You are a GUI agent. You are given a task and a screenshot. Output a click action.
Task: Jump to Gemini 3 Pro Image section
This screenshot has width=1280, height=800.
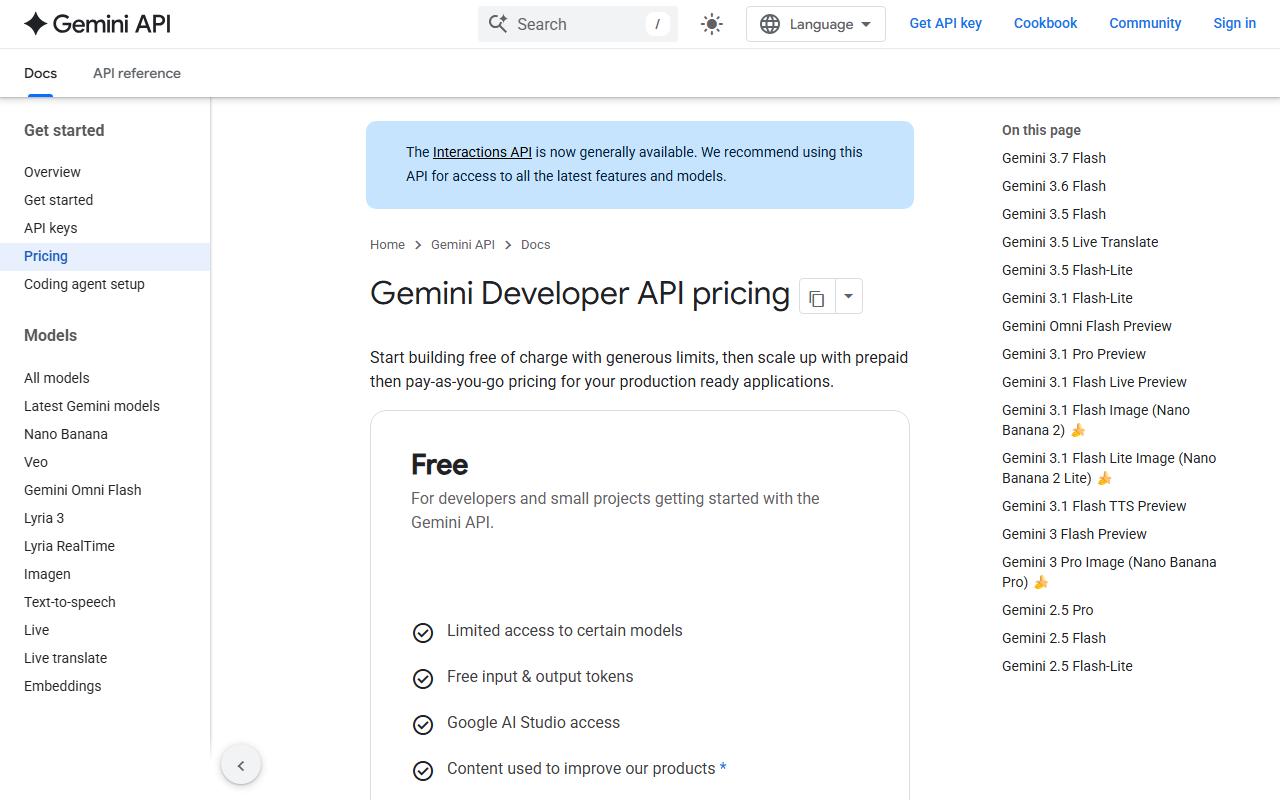pos(1109,572)
